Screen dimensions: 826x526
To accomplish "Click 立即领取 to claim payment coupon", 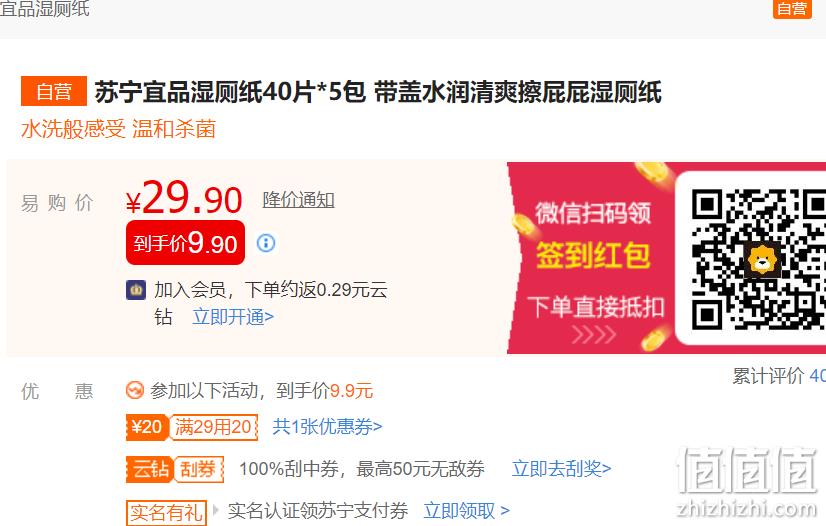I will click(x=467, y=510).
